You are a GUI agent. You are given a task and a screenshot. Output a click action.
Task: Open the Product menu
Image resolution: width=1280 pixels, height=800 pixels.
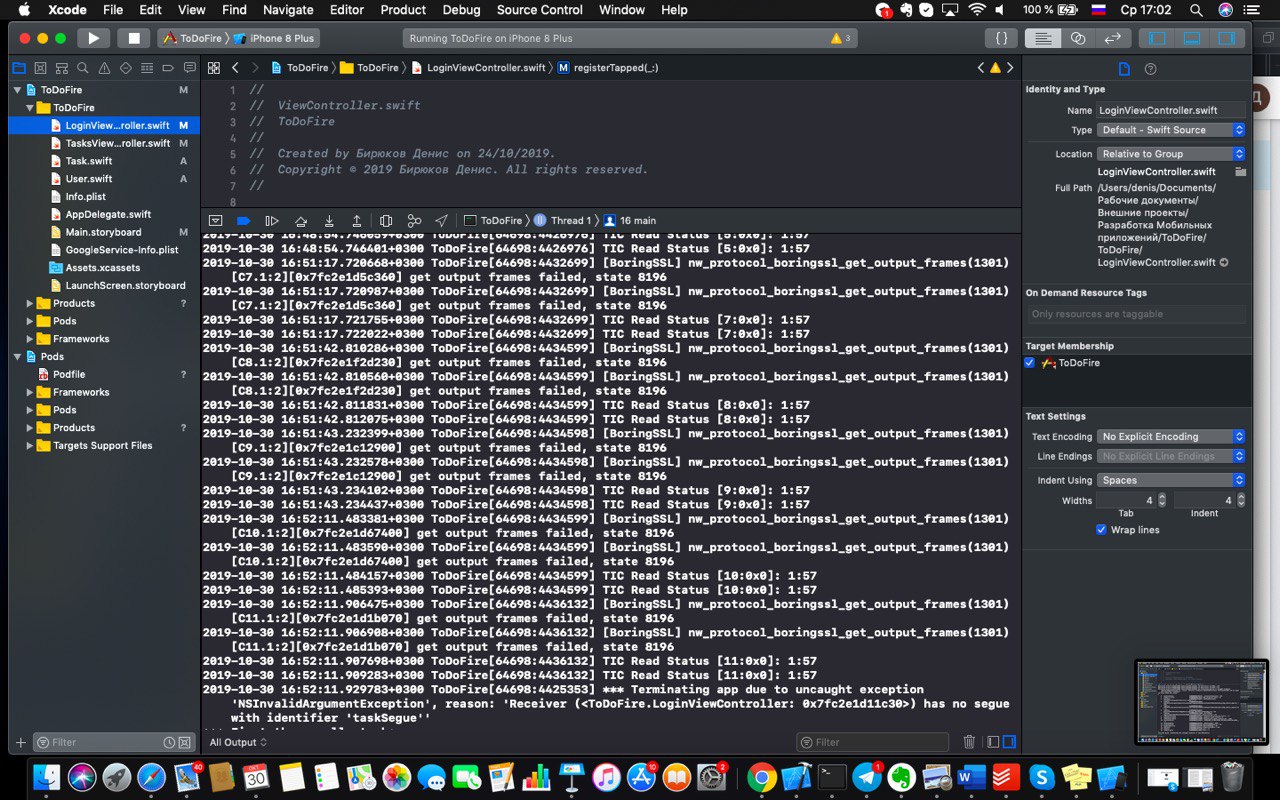403,10
